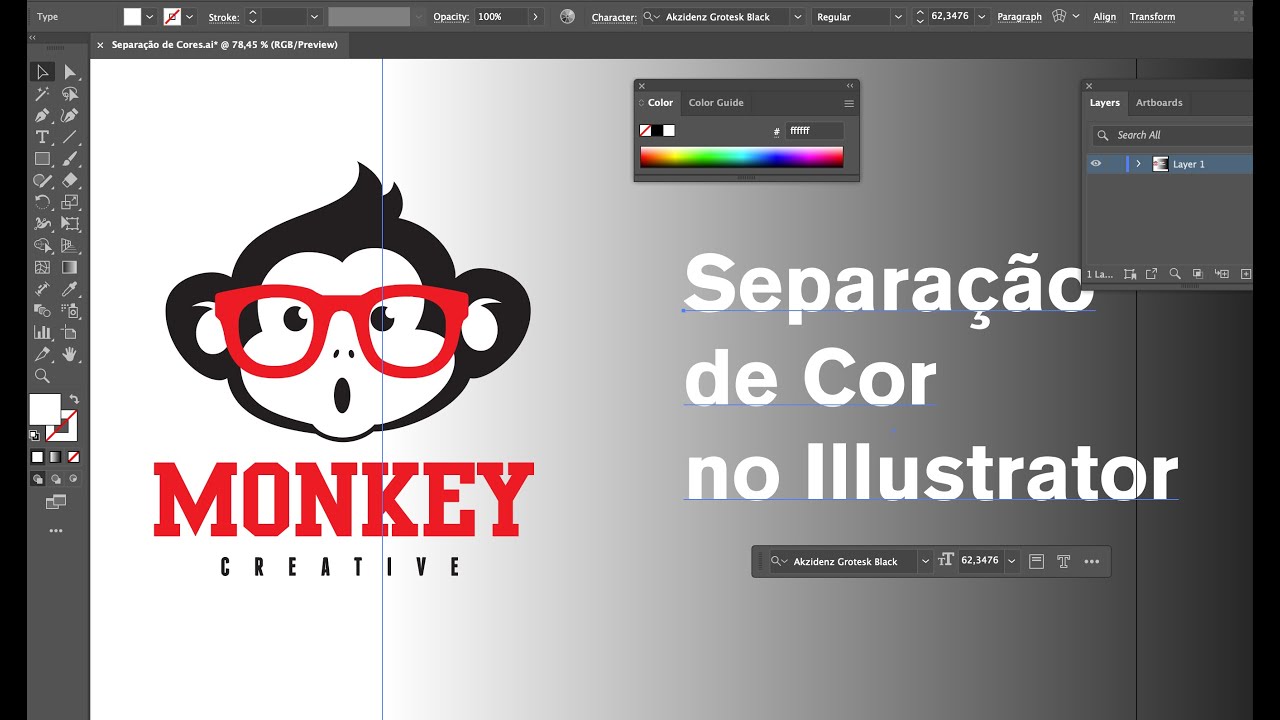1280x720 pixels.
Task: Select the Hand tool
Action: 70,354
